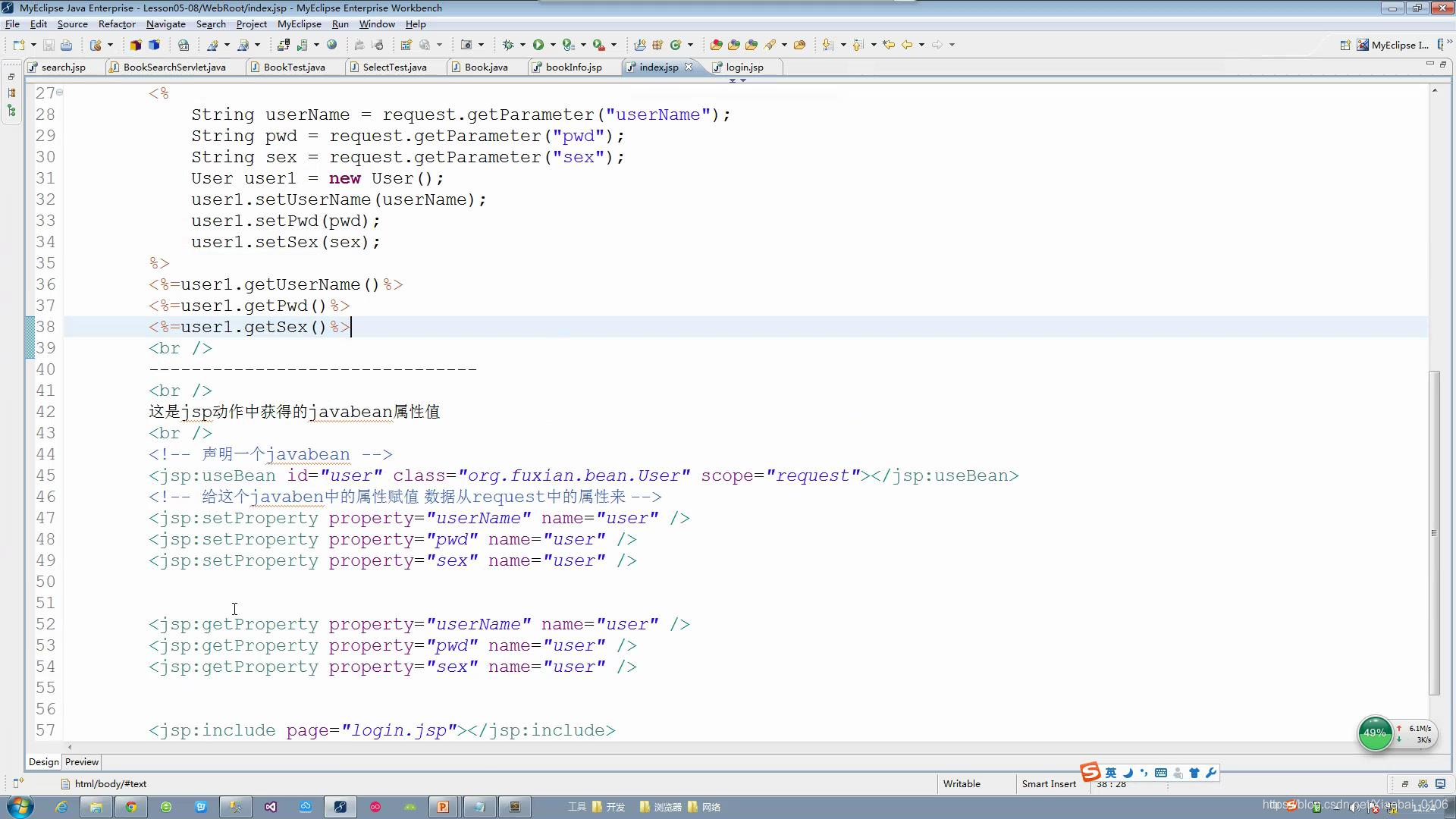Image resolution: width=1456 pixels, height=819 pixels.
Task: Click the Sogou settings wrench icon
Action: (x=1211, y=773)
